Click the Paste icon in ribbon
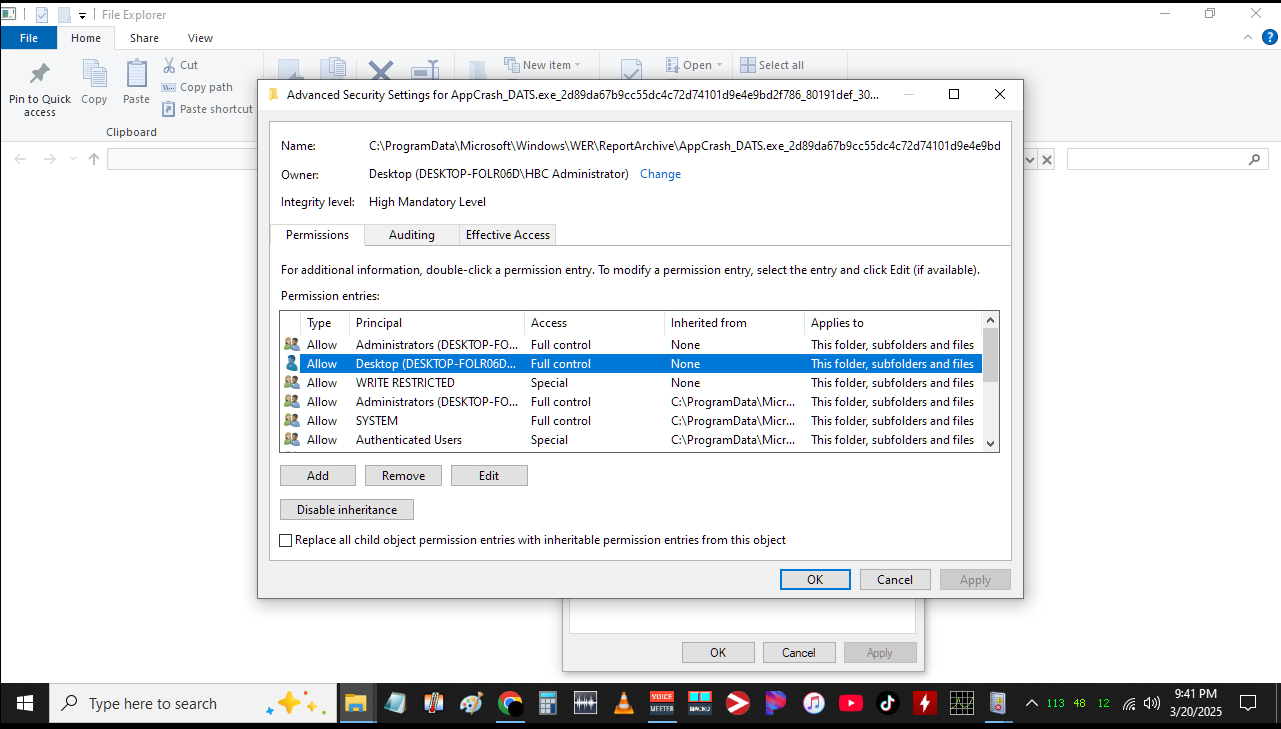 (x=136, y=74)
